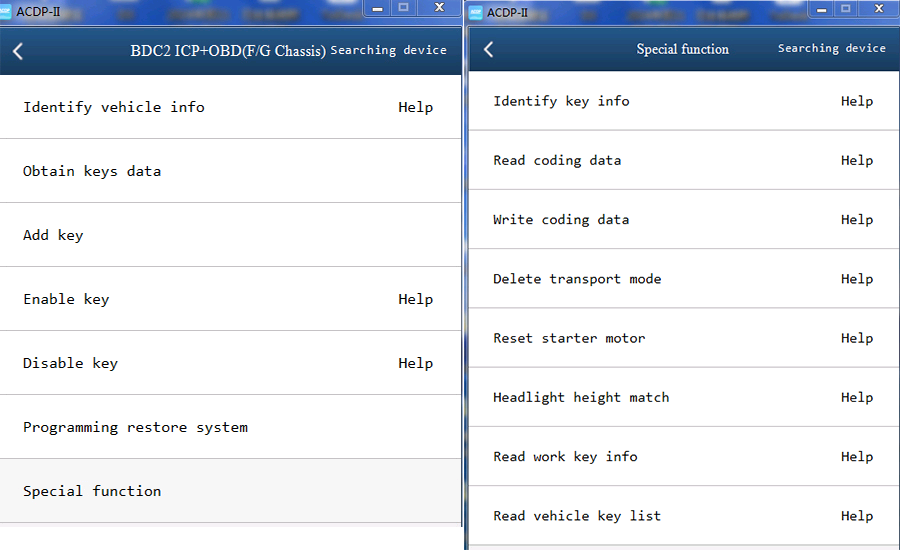The height and width of the screenshot is (550, 900).
Task: Open Read work key info
Action: (x=565, y=456)
